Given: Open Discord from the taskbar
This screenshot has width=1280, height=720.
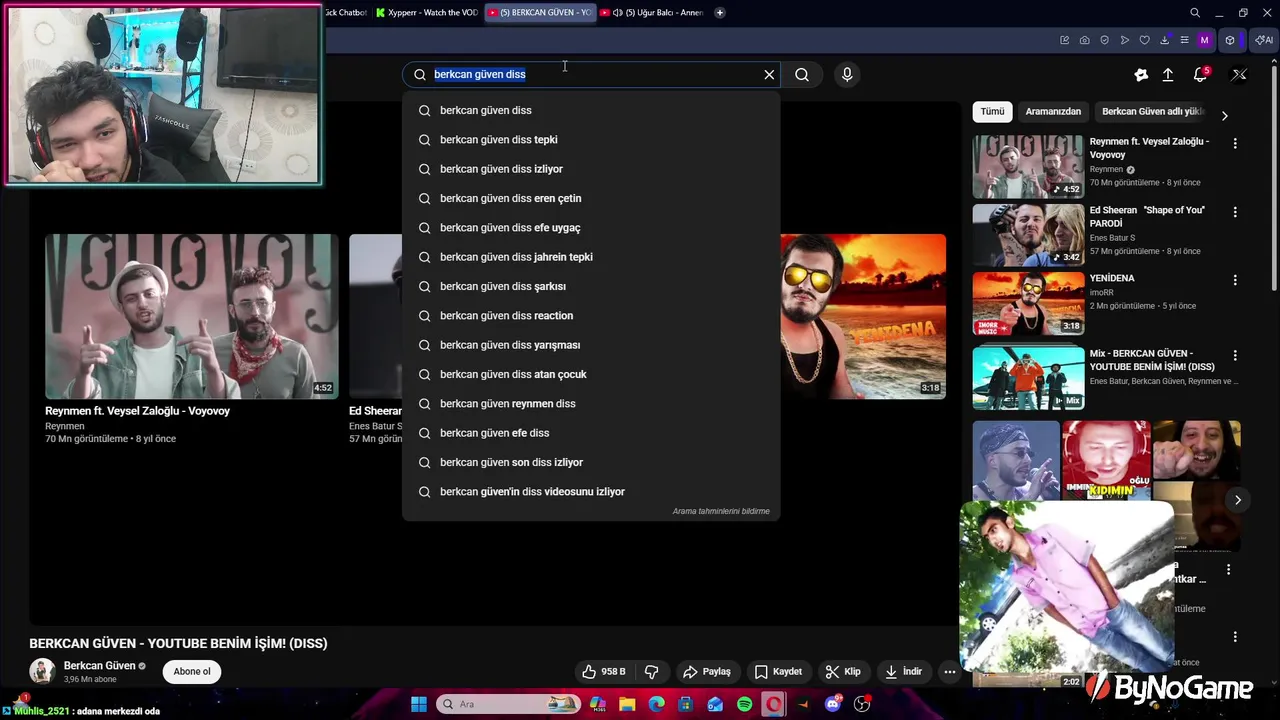Looking at the screenshot, I should (x=833, y=704).
